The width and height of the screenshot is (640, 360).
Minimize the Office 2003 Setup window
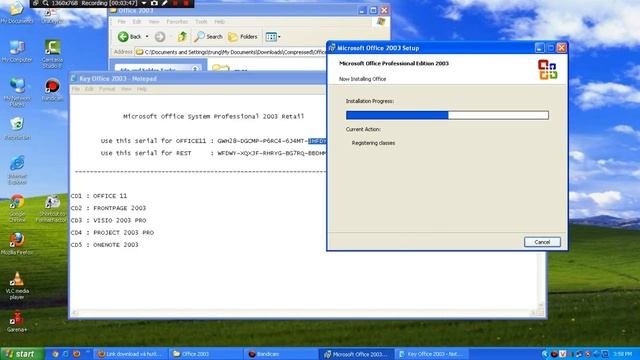(539, 48)
